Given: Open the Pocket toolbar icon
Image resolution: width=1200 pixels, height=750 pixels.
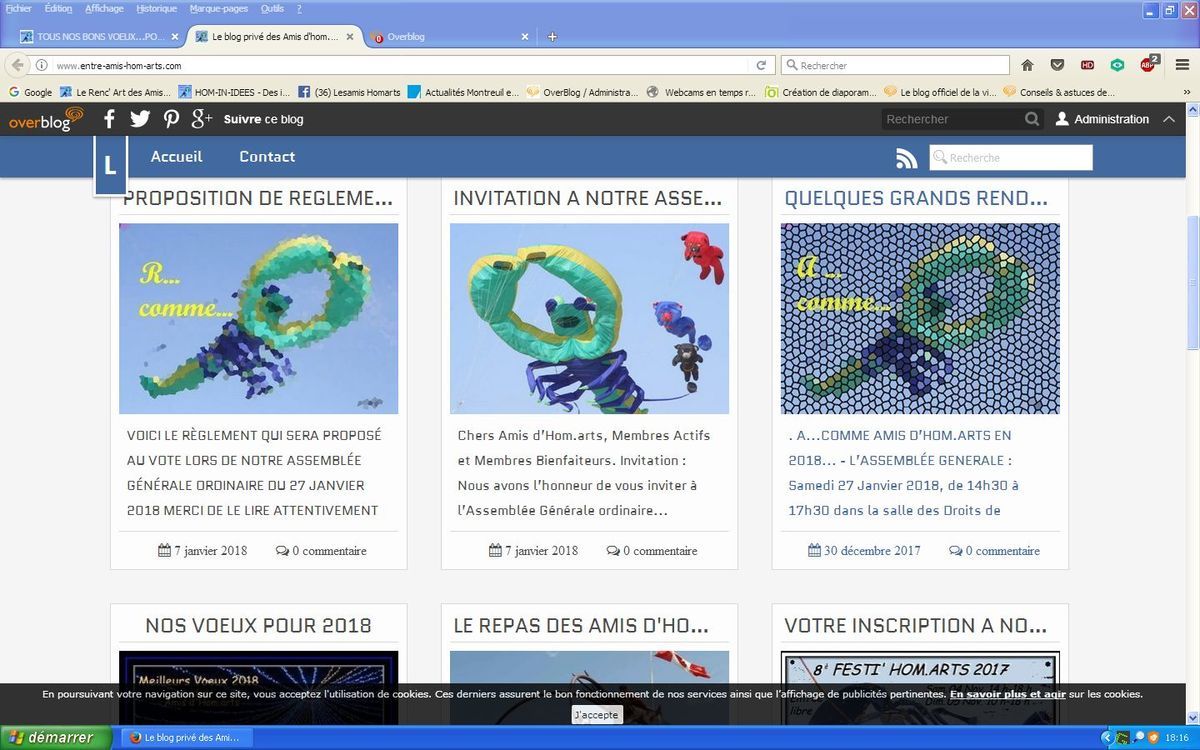Looking at the screenshot, I should (1057, 65).
